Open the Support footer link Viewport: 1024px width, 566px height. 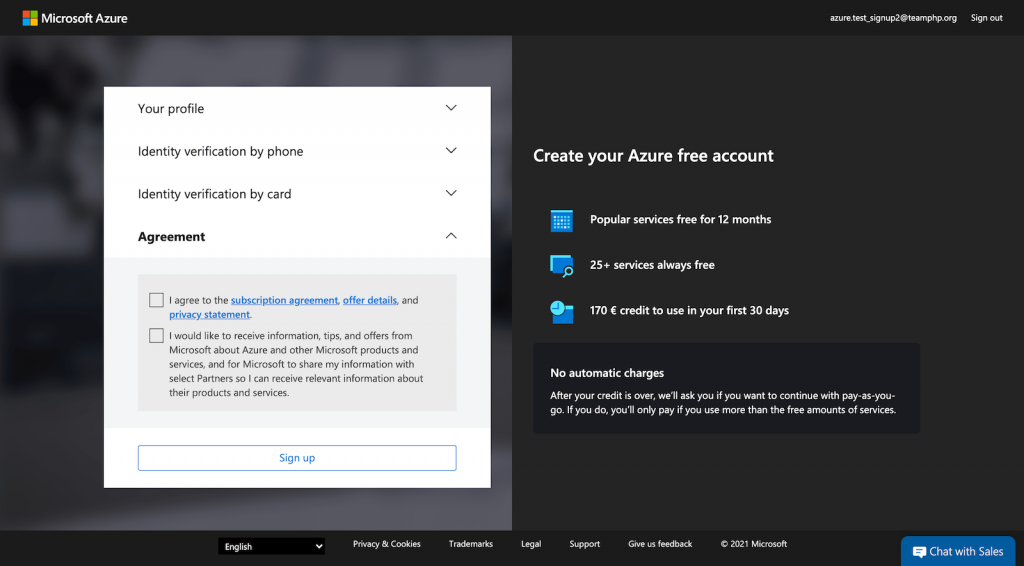tap(584, 544)
